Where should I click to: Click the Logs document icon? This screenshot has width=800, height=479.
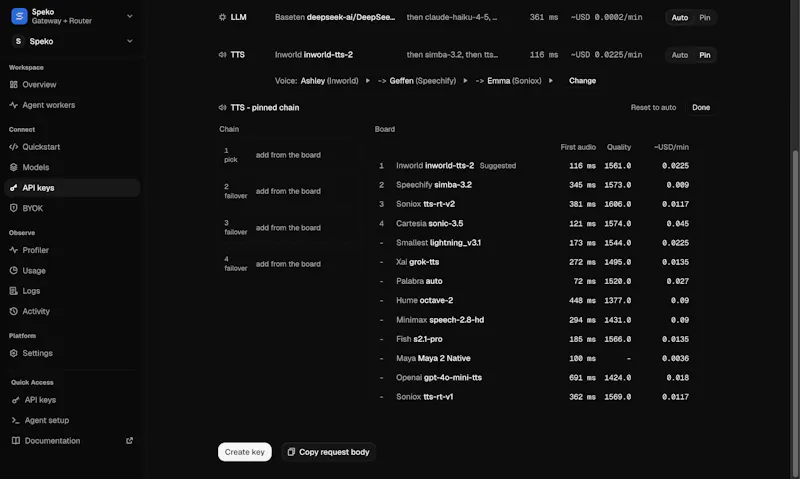pos(14,291)
